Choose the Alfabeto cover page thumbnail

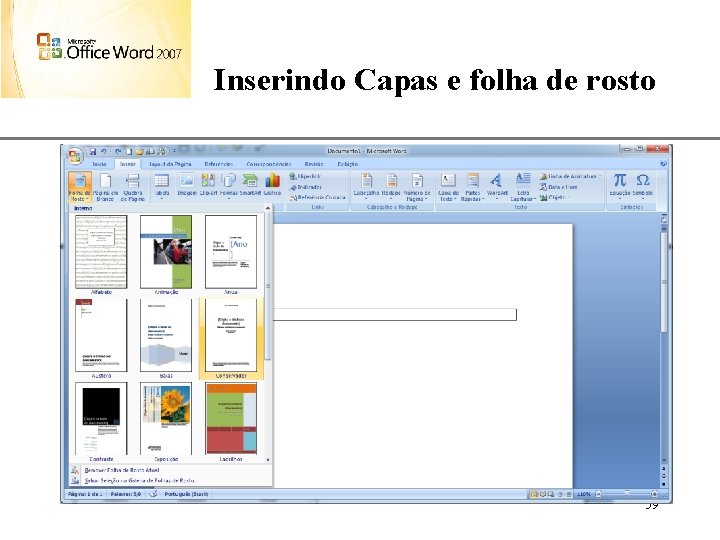[101, 252]
